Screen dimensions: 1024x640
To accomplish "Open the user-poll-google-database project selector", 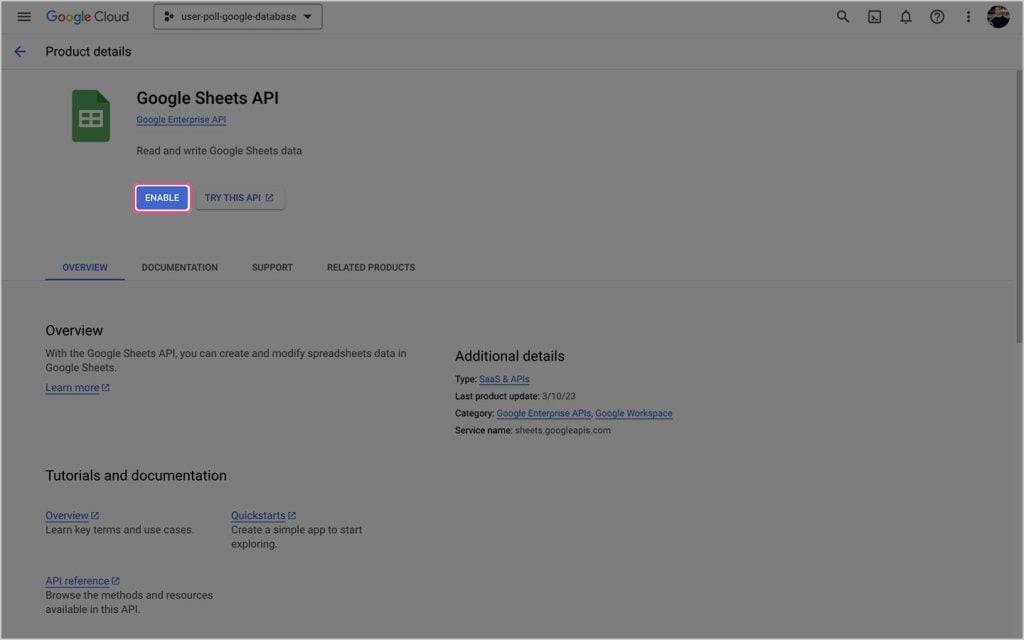I will 238,17.
